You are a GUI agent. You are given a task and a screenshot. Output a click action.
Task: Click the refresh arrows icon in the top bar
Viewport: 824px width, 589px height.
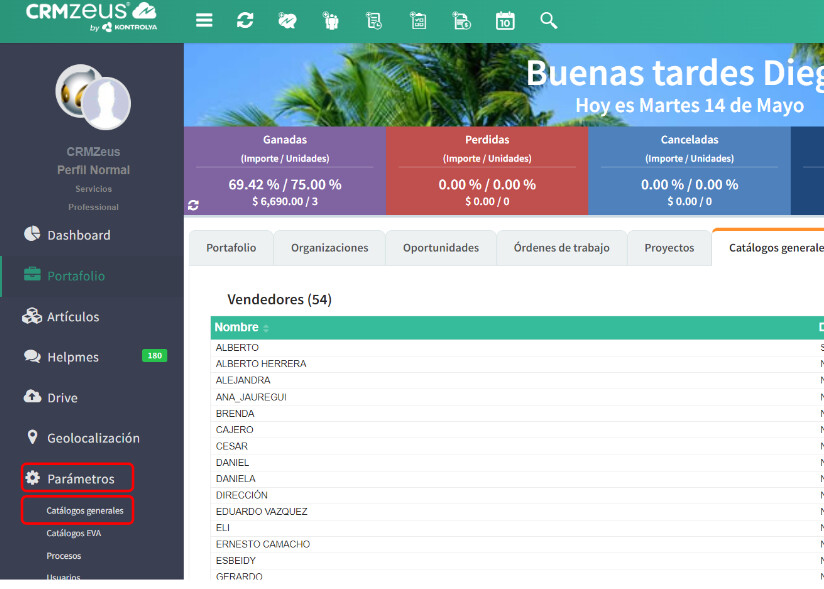(x=245, y=20)
